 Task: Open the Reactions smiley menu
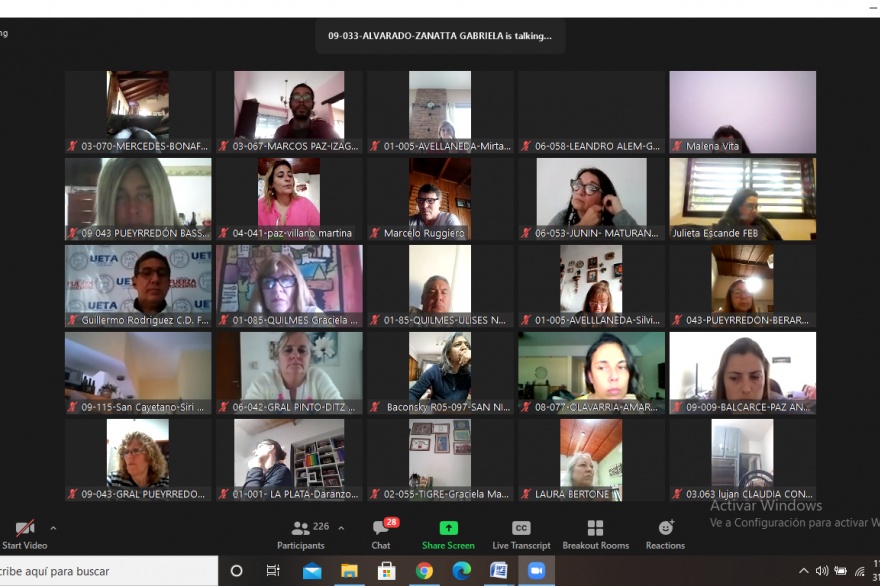pyautogui.click(x=666, y=528)
